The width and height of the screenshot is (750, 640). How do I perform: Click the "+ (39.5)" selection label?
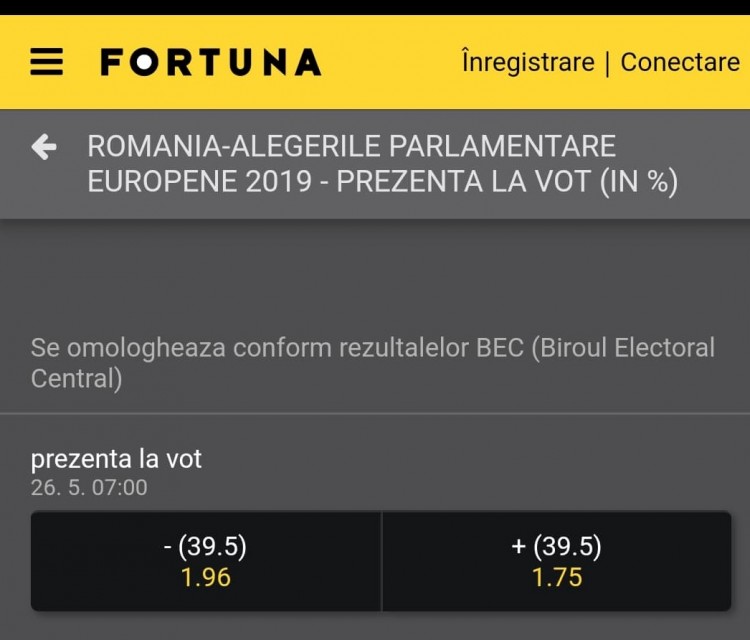click(x=556, y=546)
